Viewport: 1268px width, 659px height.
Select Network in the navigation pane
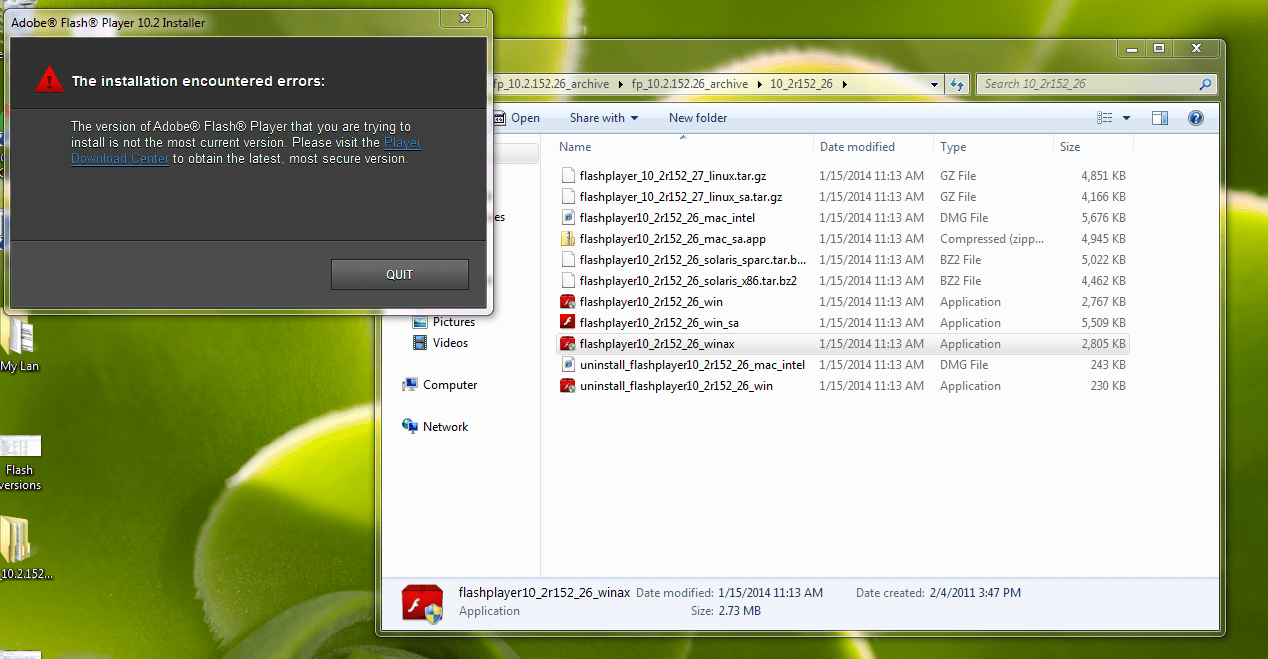(x=444, y=426)
